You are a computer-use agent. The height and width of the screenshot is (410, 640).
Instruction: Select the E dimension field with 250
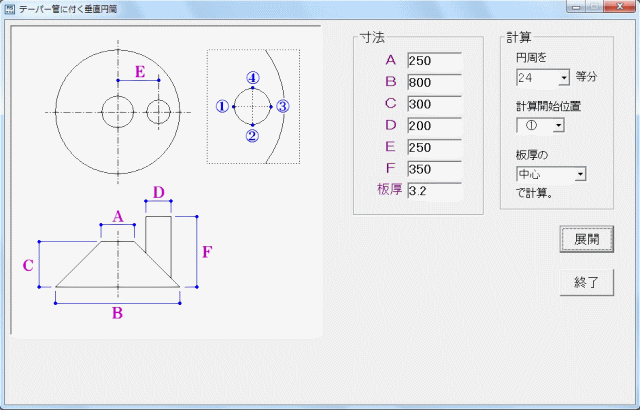[435, 147]
